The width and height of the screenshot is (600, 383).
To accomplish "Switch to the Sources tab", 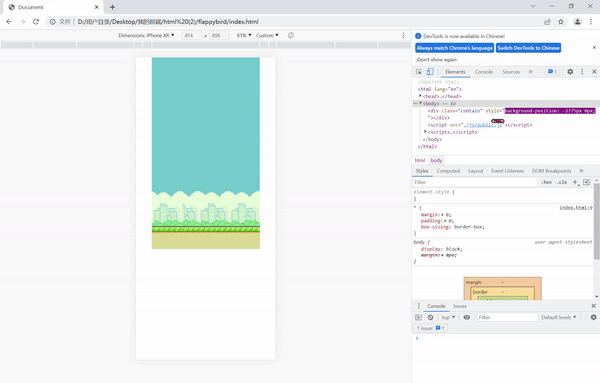I will [x=511, y=72].
